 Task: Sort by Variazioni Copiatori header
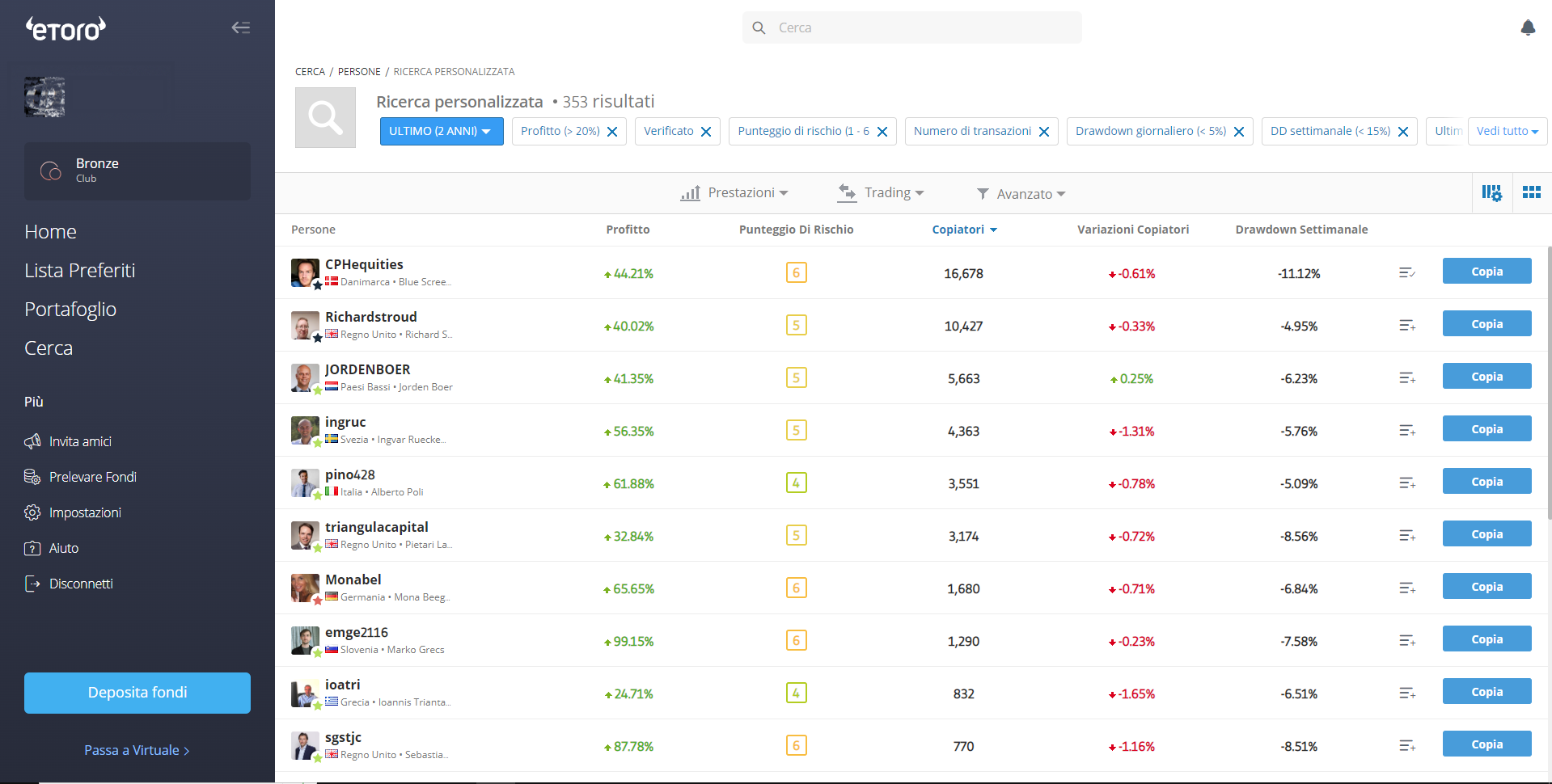1133,230
